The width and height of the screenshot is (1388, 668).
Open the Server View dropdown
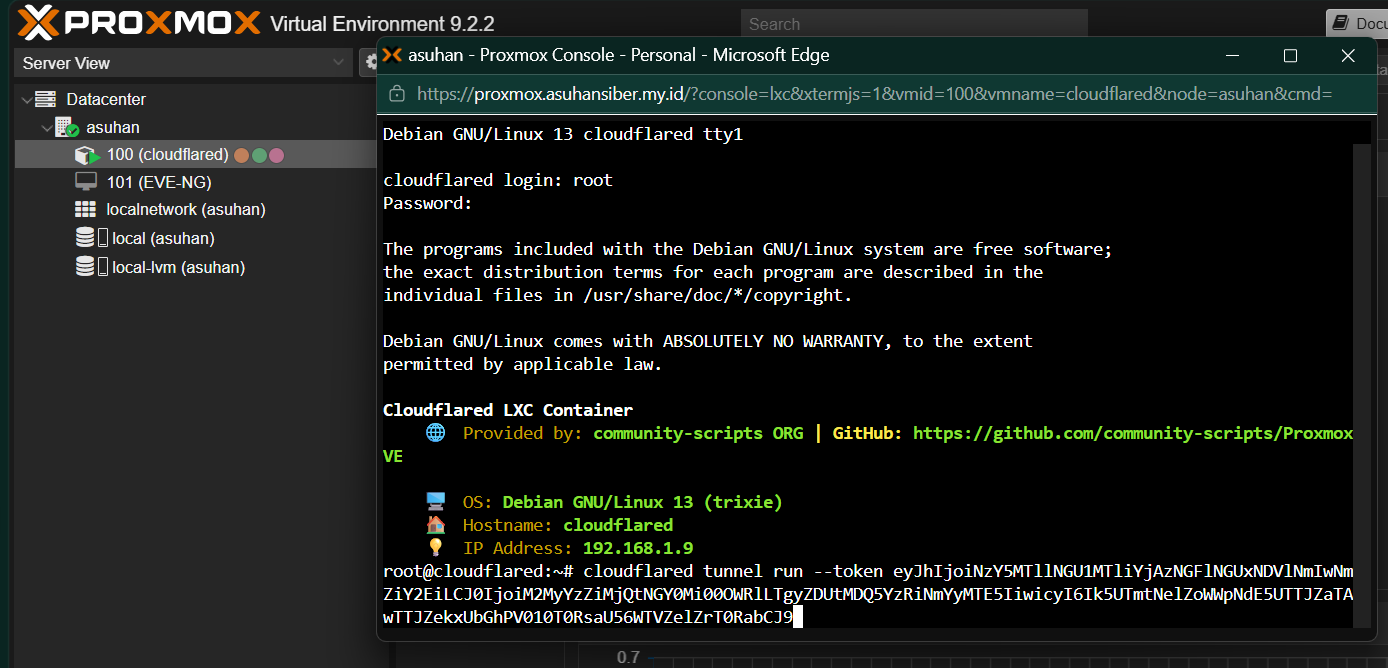(183, 63)
